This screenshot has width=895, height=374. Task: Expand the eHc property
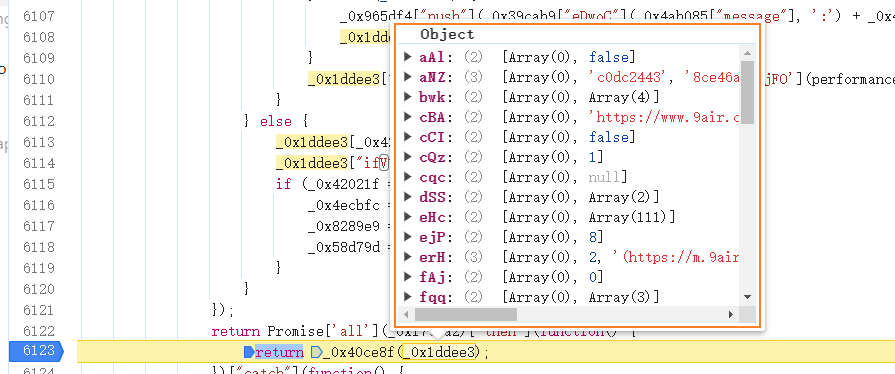pos(408,216)
